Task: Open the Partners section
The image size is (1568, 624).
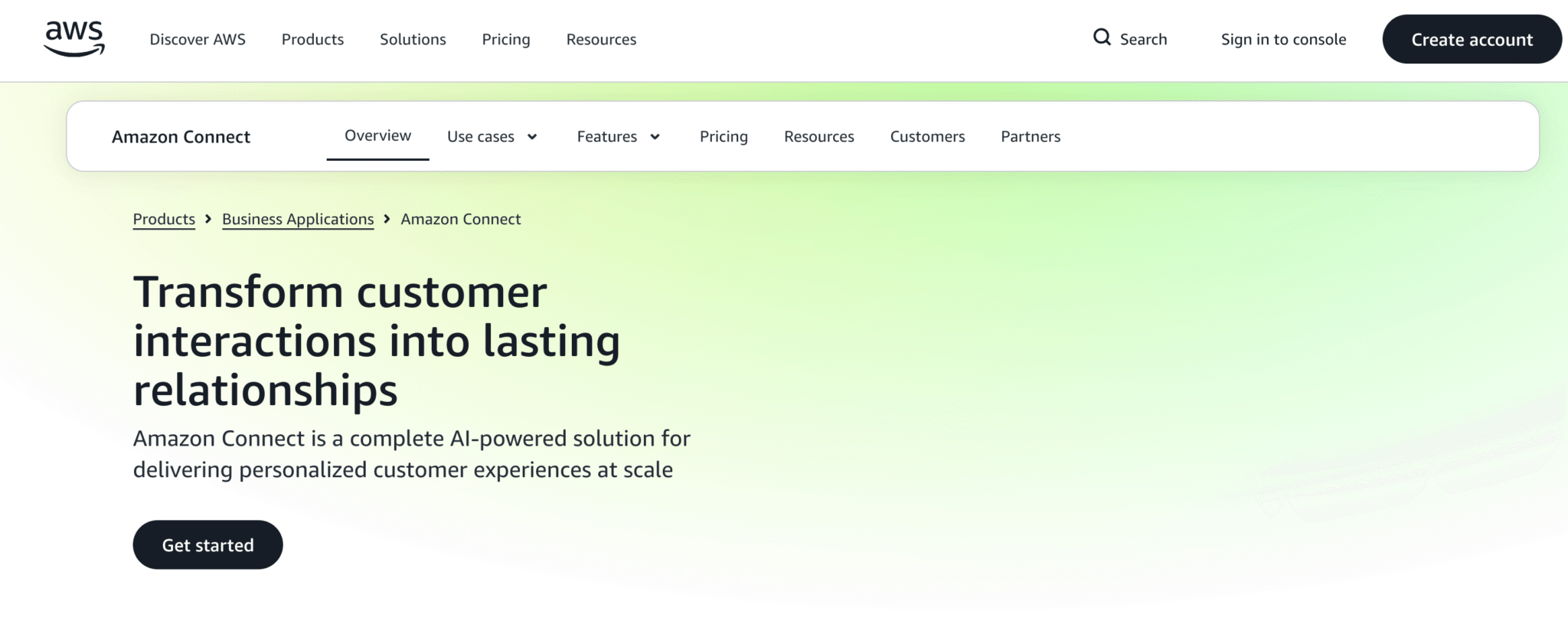Action: (x=1031, y=136)
